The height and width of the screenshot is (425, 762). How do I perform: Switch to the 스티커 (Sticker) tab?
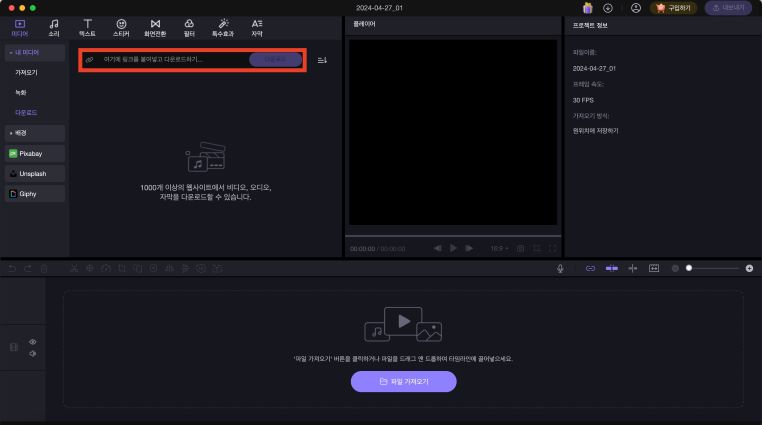point(121,28)
